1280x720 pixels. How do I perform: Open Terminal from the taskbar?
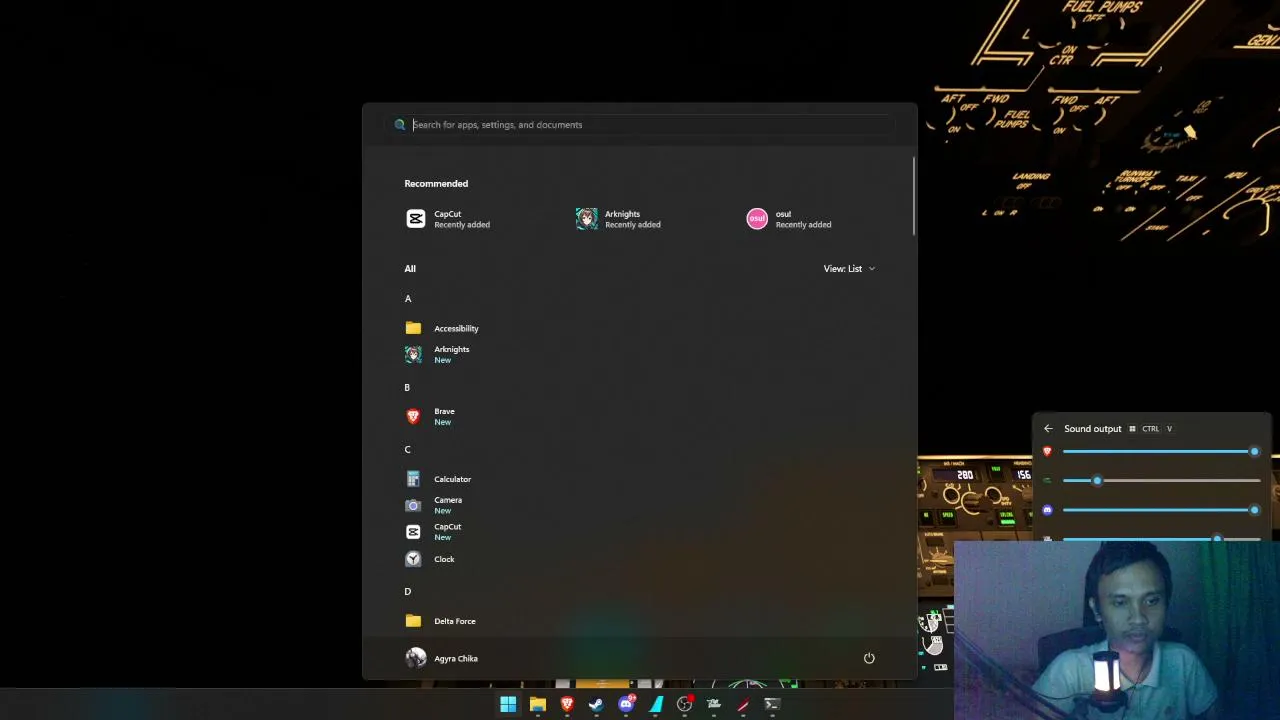(x=772, y=704)
